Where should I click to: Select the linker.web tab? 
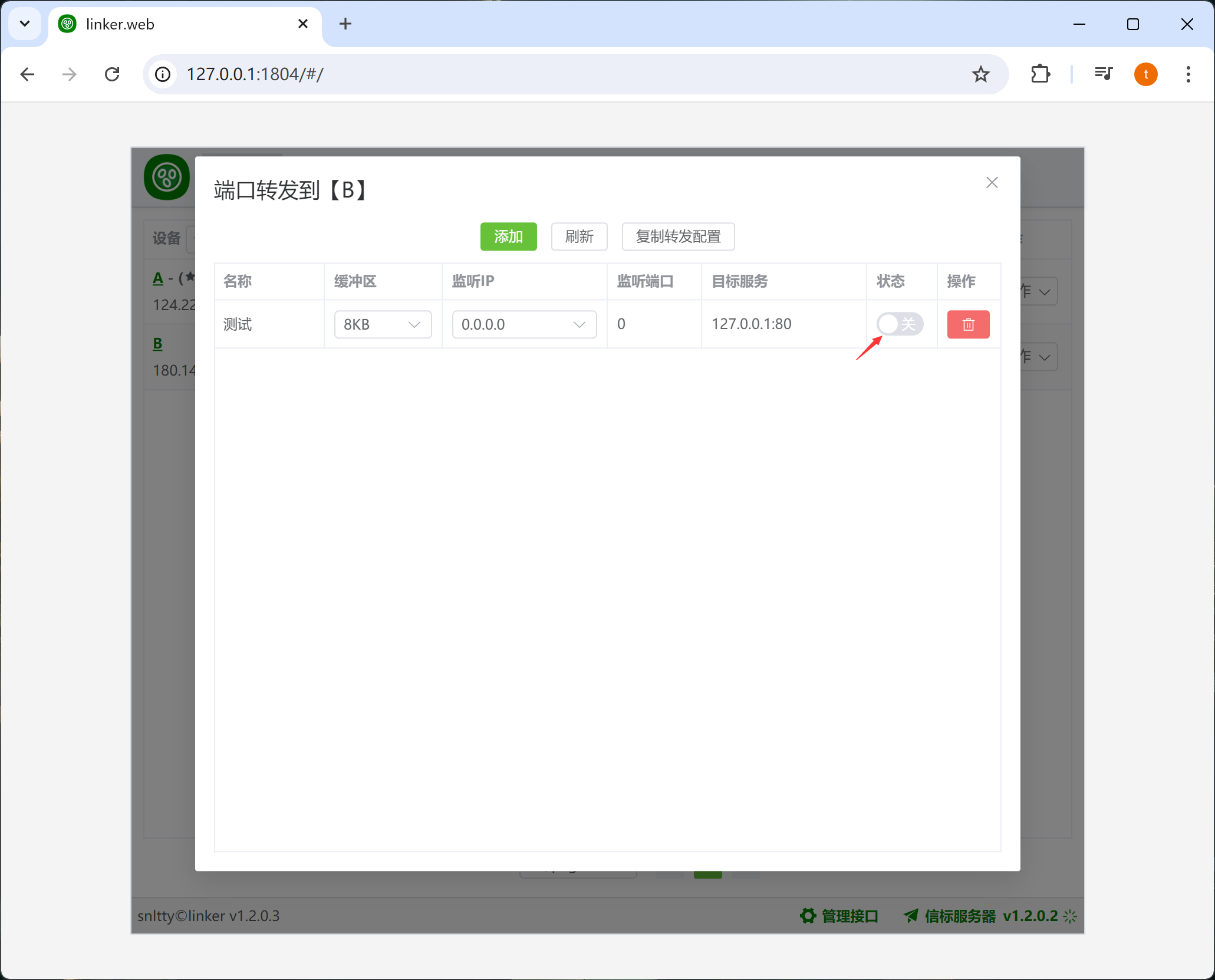[x=185, y=24]
